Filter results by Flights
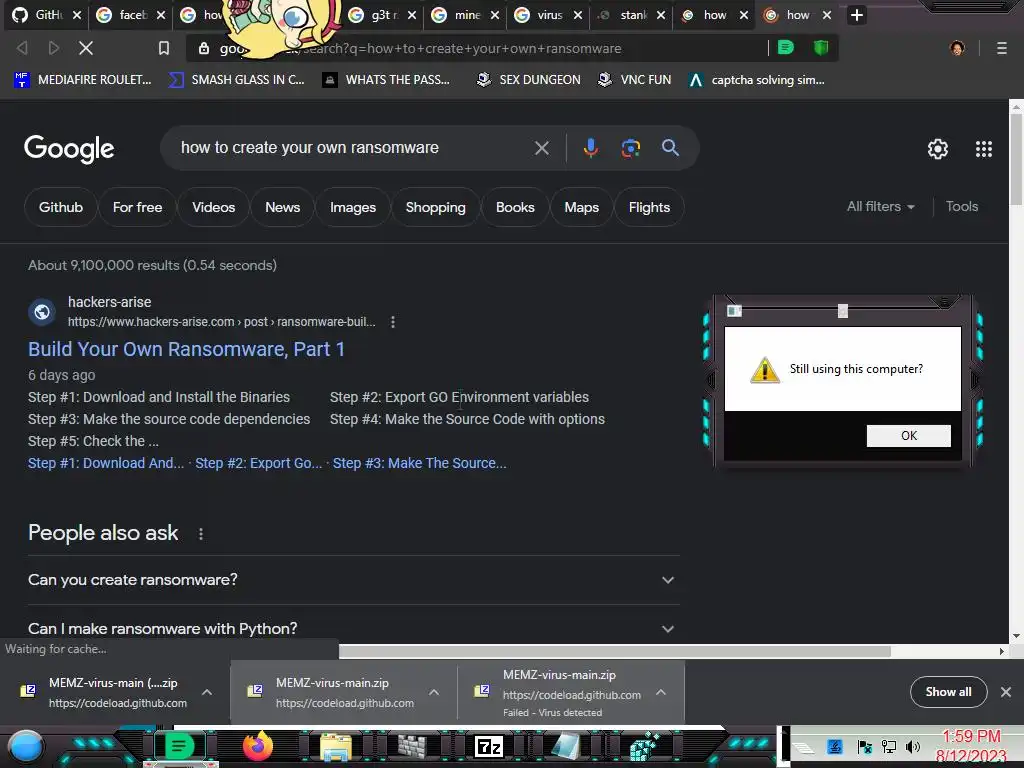 click(649, 207)
